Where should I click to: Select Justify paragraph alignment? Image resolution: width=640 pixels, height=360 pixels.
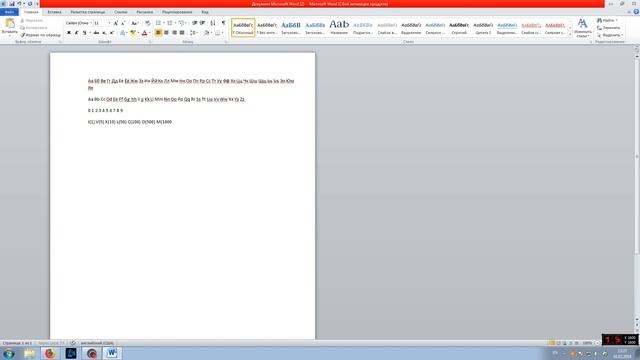182,33
